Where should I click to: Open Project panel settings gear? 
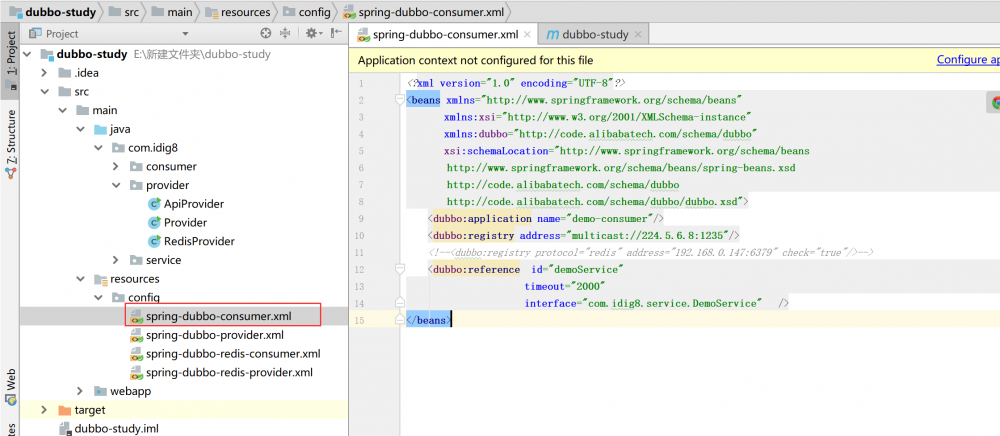pos(312,34)
